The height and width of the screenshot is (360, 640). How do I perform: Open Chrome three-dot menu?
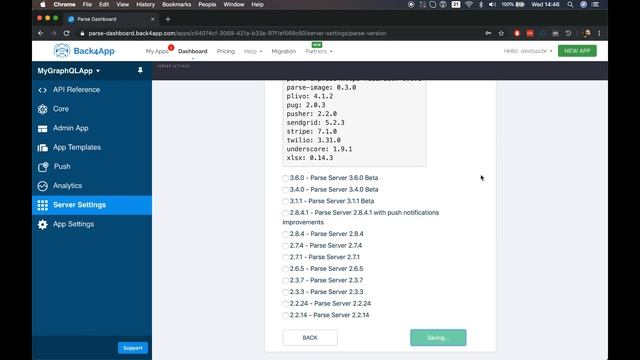599,33
